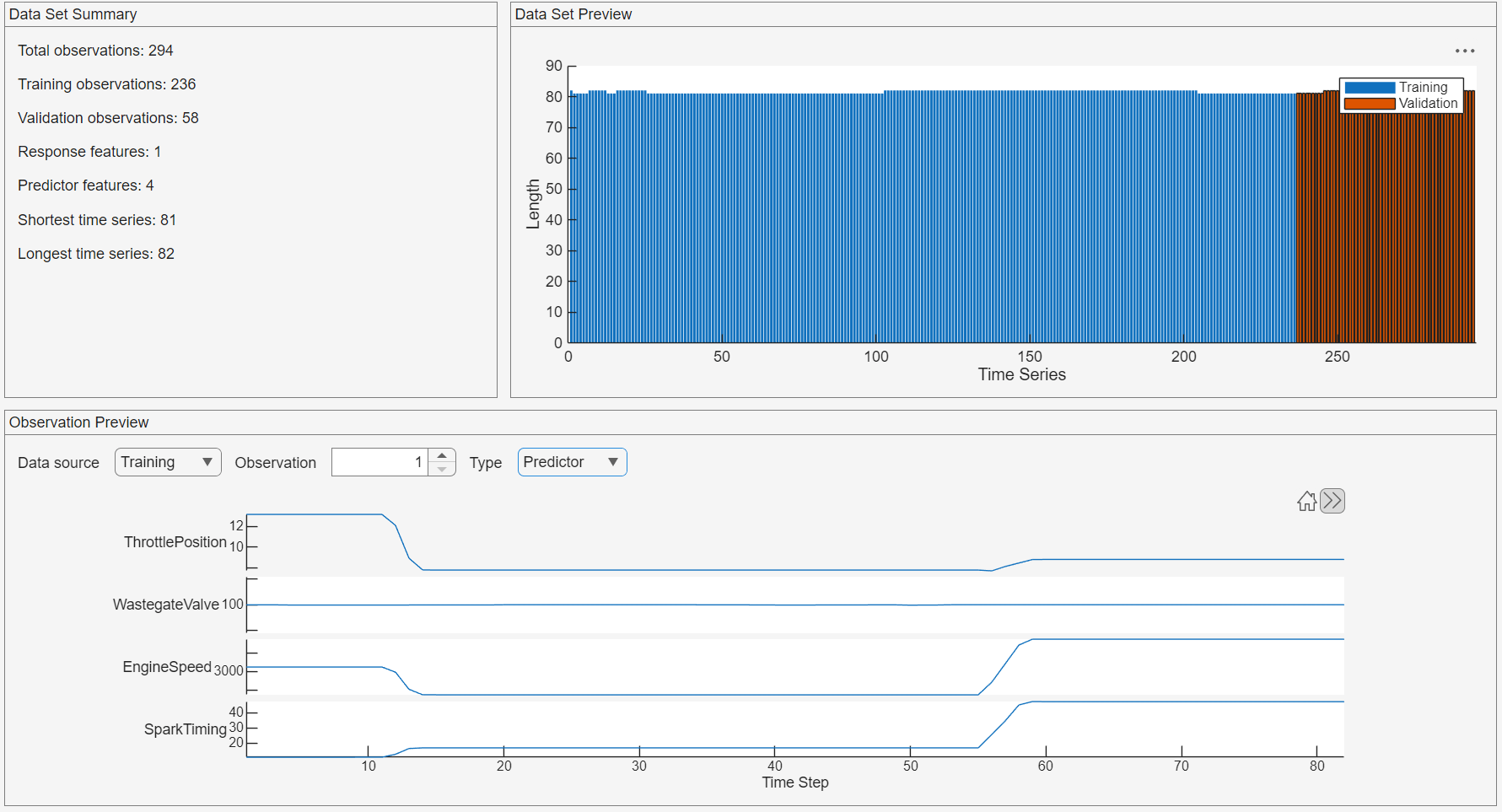Open the Type dropdown showing Predictor

click(x=572, y=461)
